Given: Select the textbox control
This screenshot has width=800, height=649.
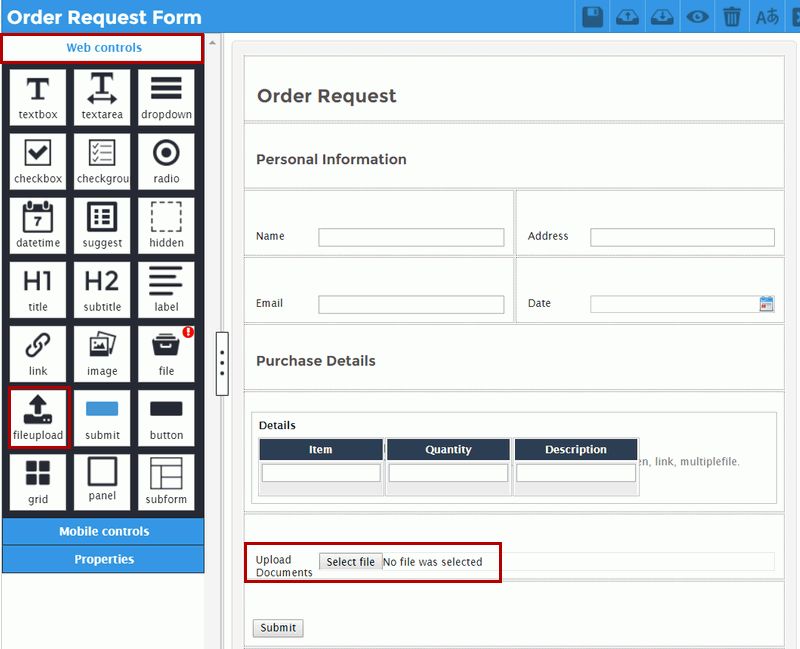Looking at the screenshot, I should click(x=37, y=97).
